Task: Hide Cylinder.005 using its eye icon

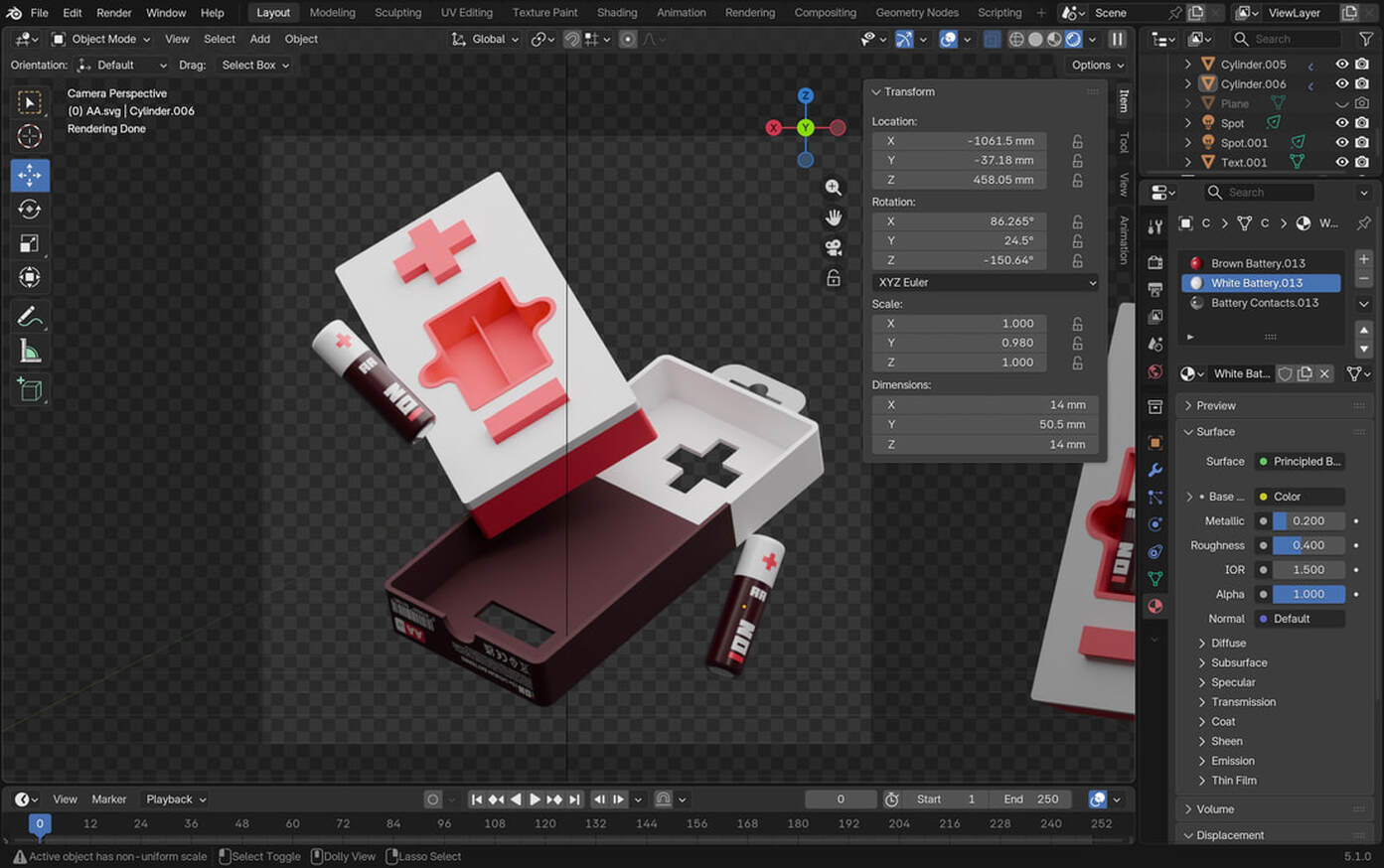Action: (1341, 65)
